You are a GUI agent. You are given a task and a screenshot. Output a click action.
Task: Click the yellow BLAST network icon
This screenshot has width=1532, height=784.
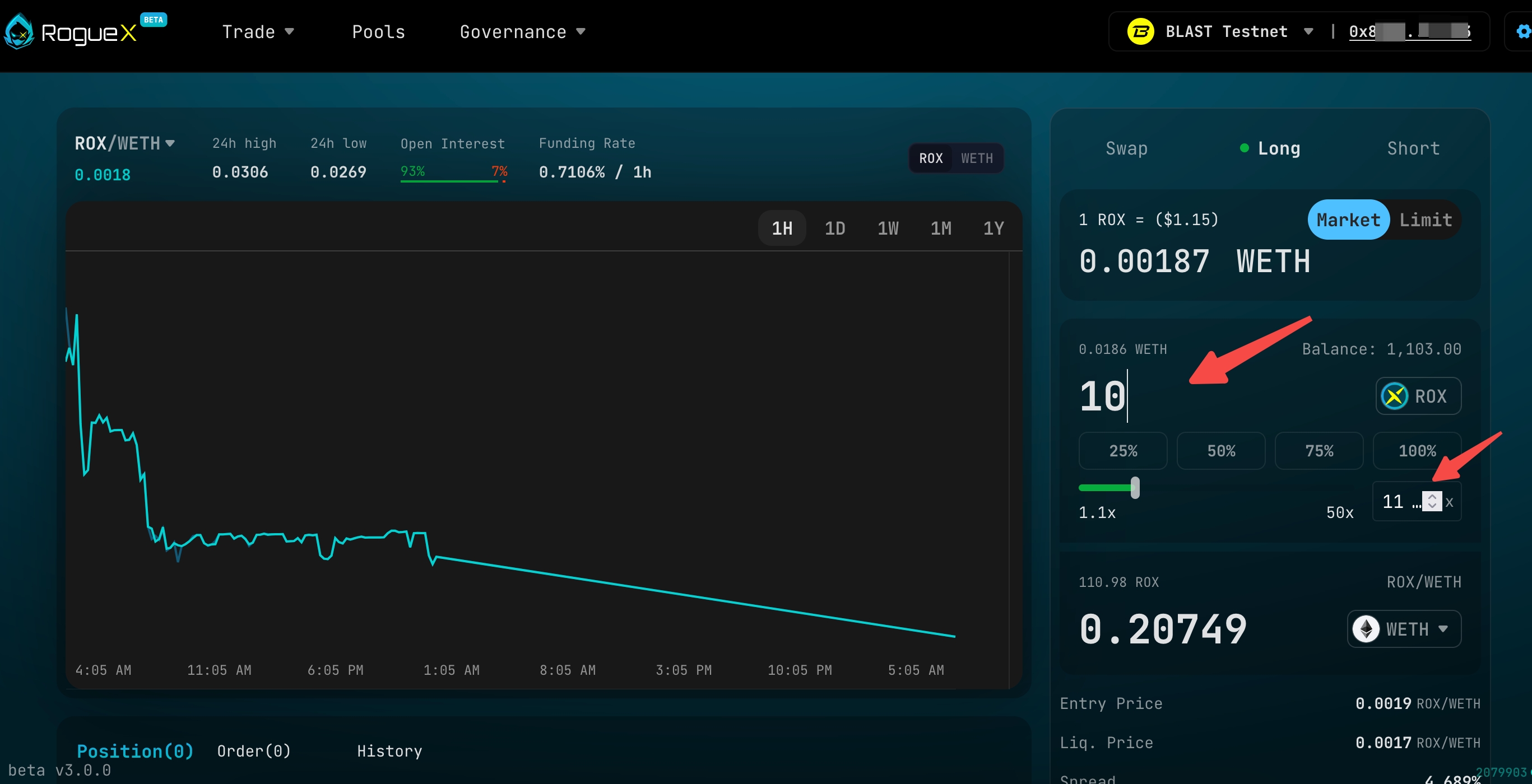(1140, 31)
